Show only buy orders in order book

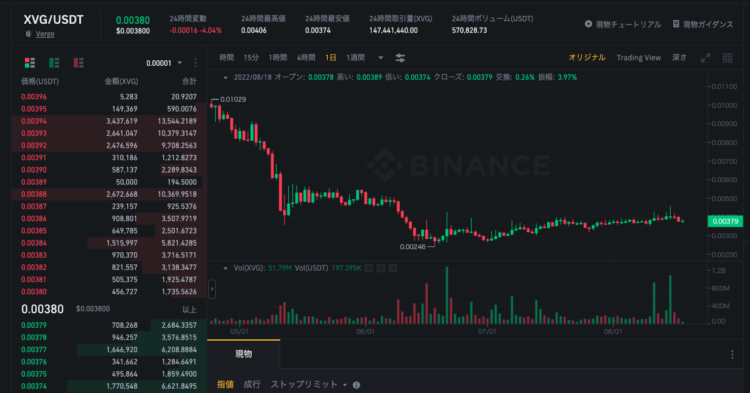pyautogui.click(x=54, y=63)
